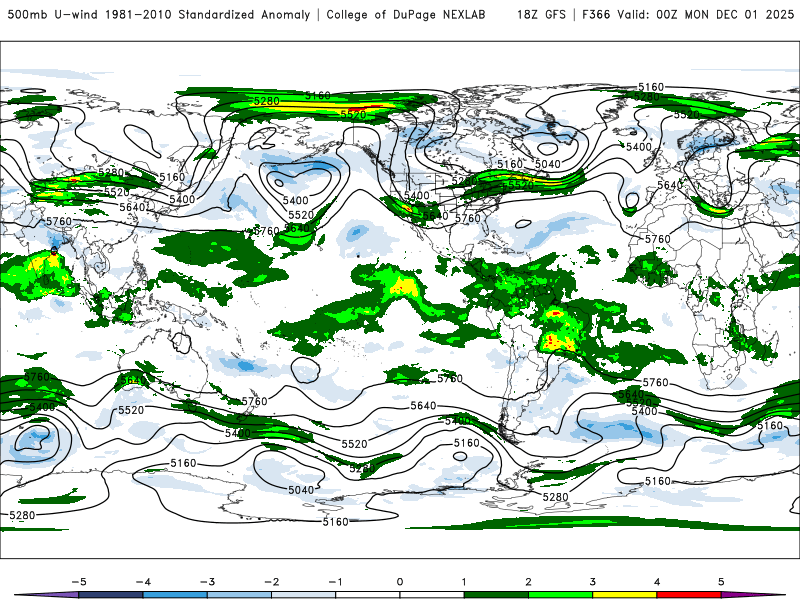Click the '5' colorbar label

point(721,582)
